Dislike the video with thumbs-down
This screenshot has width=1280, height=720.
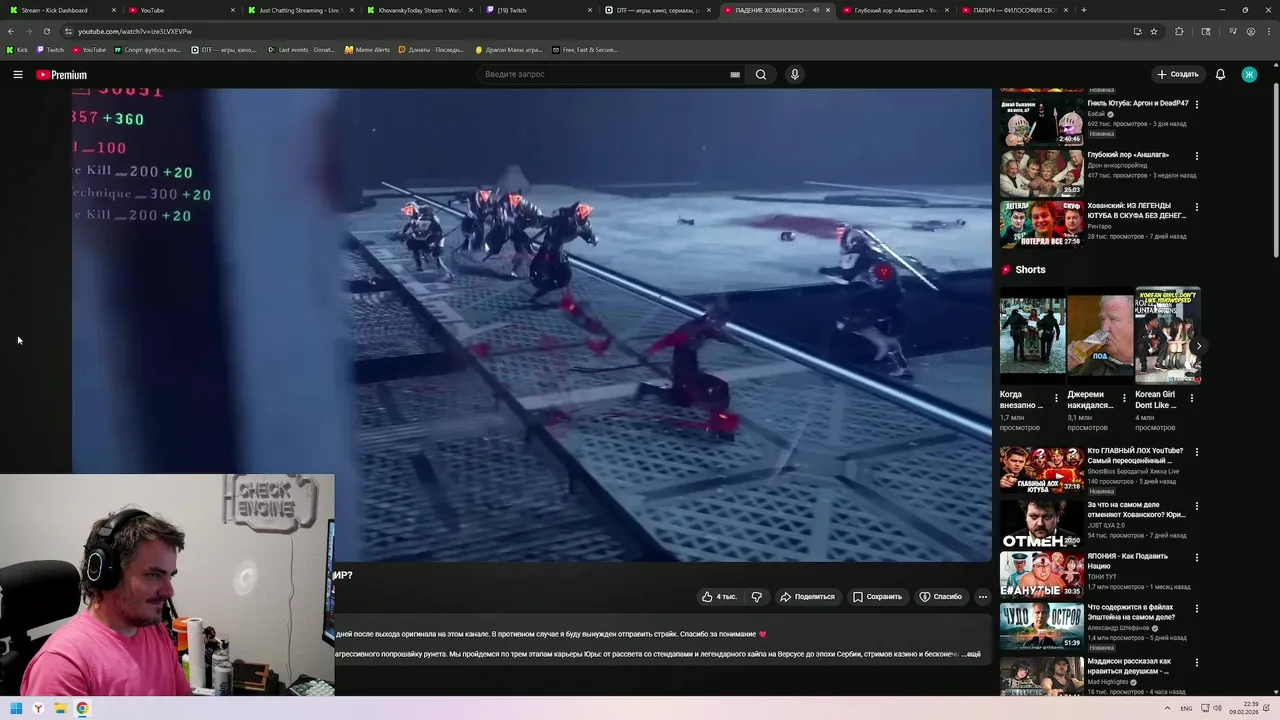(x=757, y=597)
